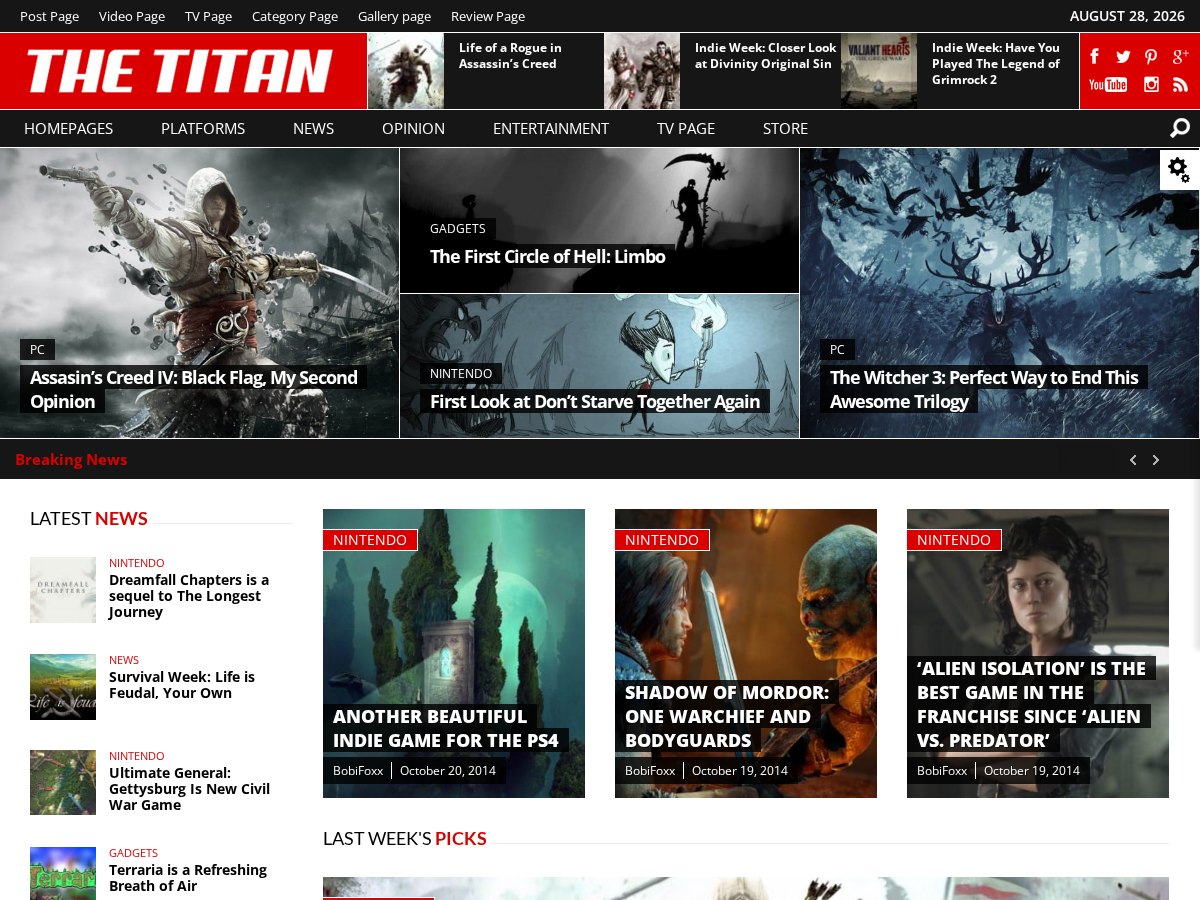Show previous breaking news item
Image resolution: width=1200 pixels, height=900 pixels.
[x=1133, y=460]
